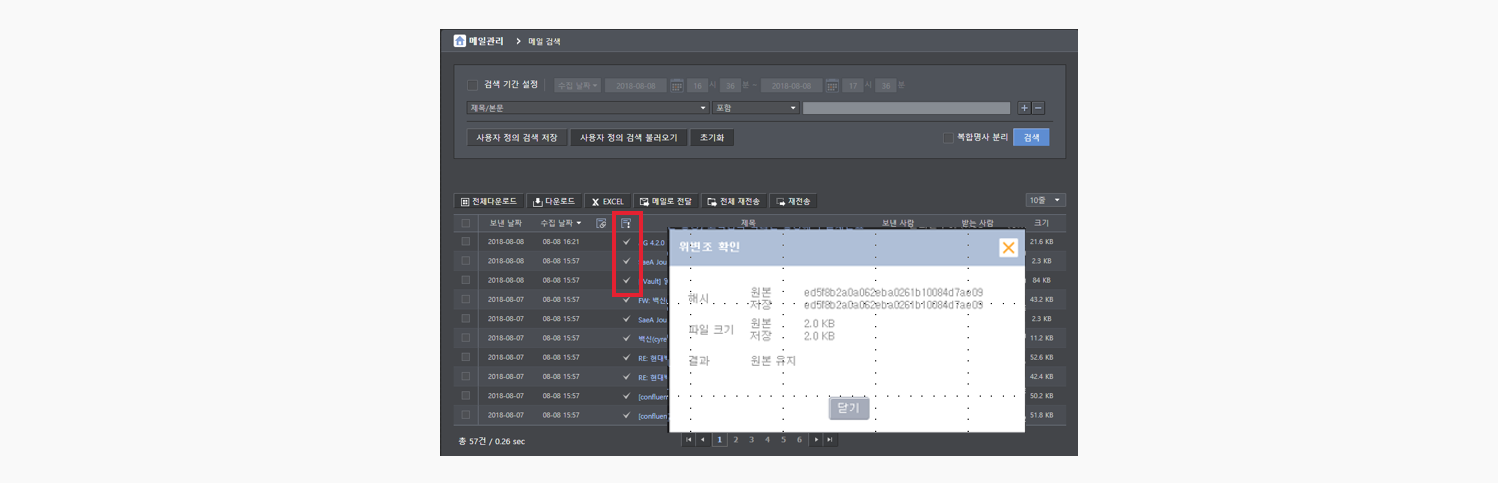
Task: Click the home icon beside 메일관리
Action: pos(460,41)
